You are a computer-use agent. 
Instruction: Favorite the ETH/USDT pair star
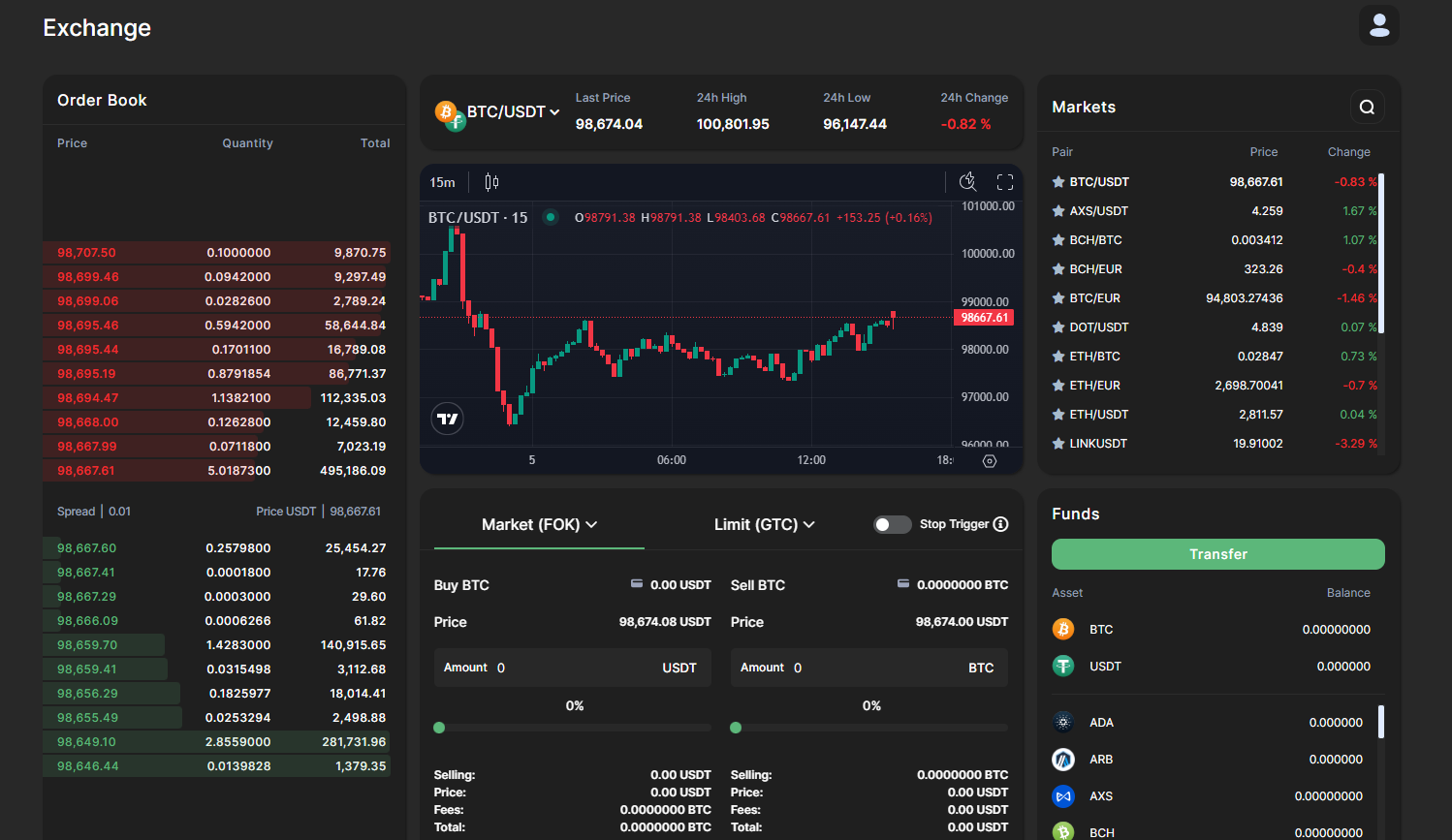pyautogui.click(x=1059, y=414)
